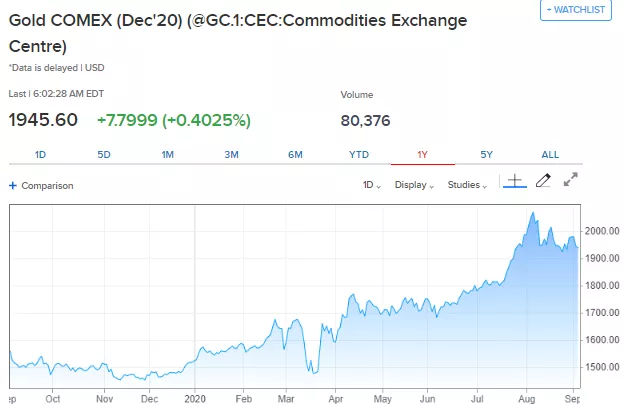Choose the 3M range tab
This screenshot has width=625, height=413.
point(231,155)
